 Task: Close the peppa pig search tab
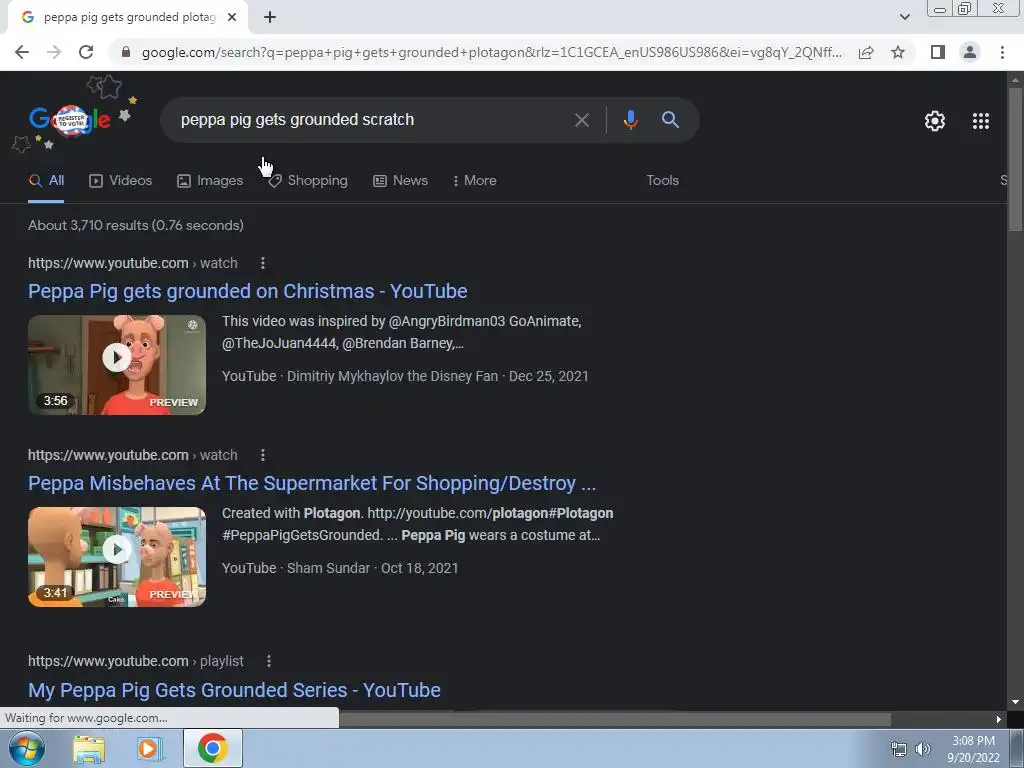point(232,18)
